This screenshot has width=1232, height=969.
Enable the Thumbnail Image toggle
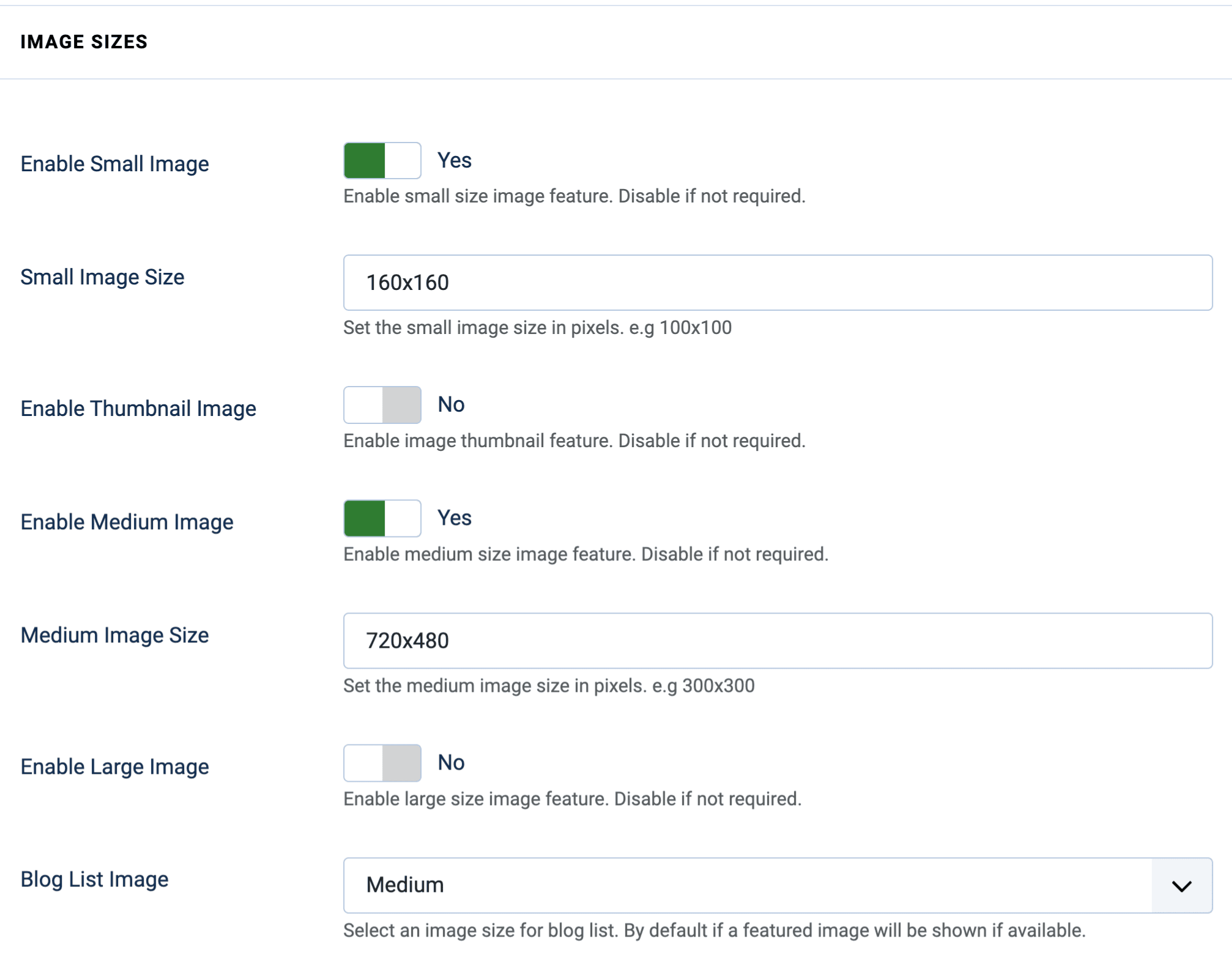[382, 404]
